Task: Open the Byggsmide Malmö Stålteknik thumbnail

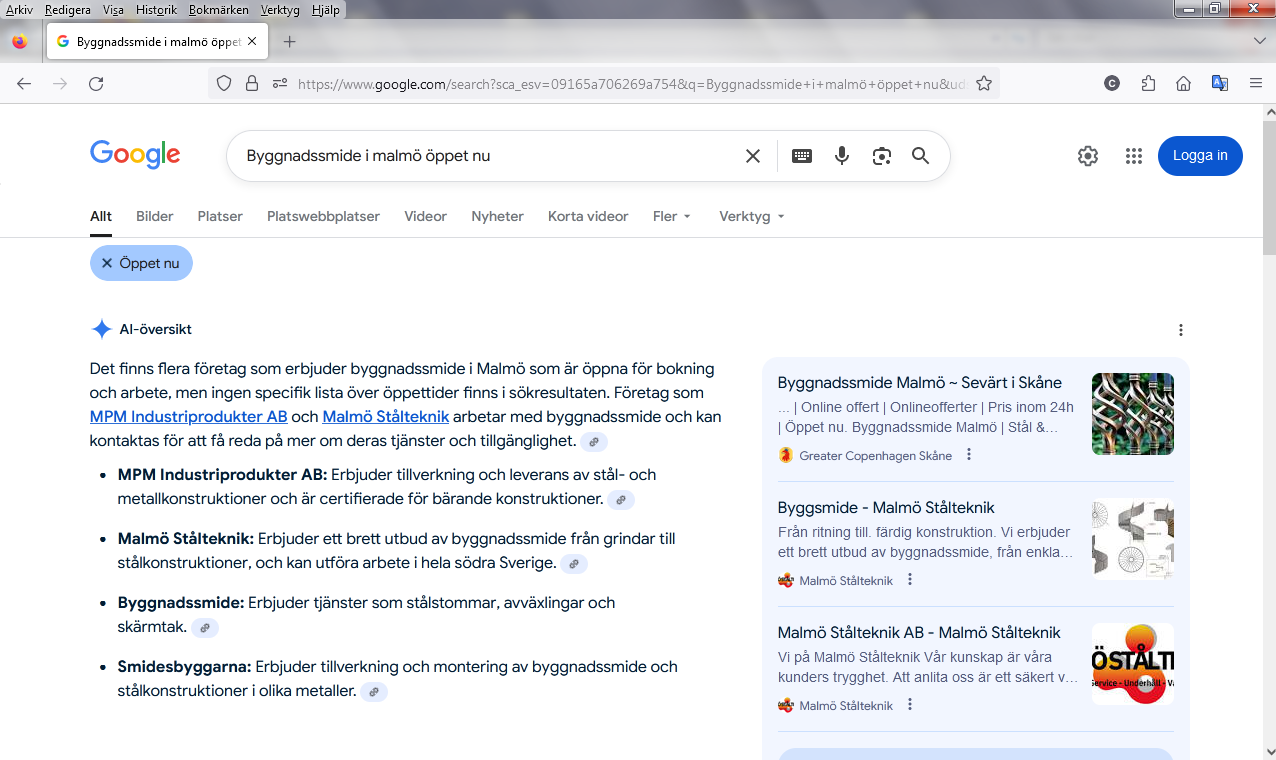Action: point(1132,539)
